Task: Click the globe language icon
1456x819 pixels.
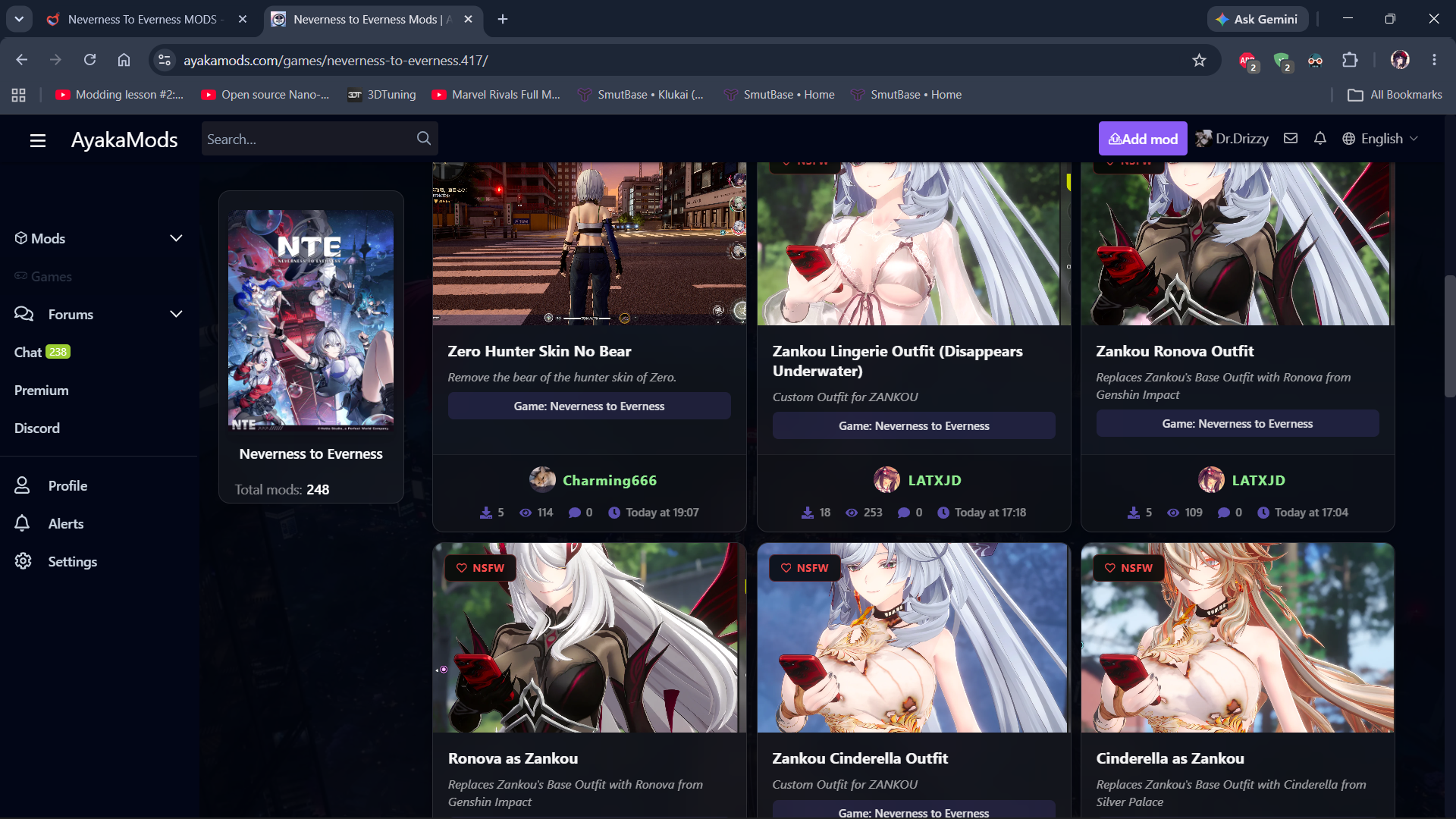Action: coord(1348,139)
